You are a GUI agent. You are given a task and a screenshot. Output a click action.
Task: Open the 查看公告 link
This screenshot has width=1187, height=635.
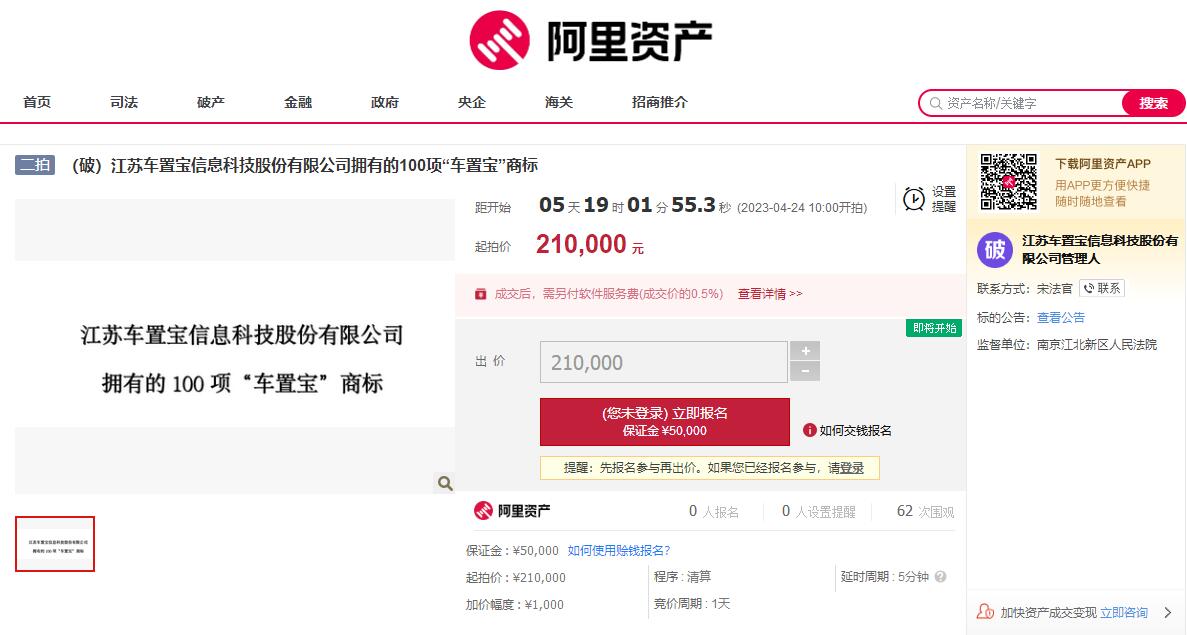pyautogui.click(x=1061, y=317)
